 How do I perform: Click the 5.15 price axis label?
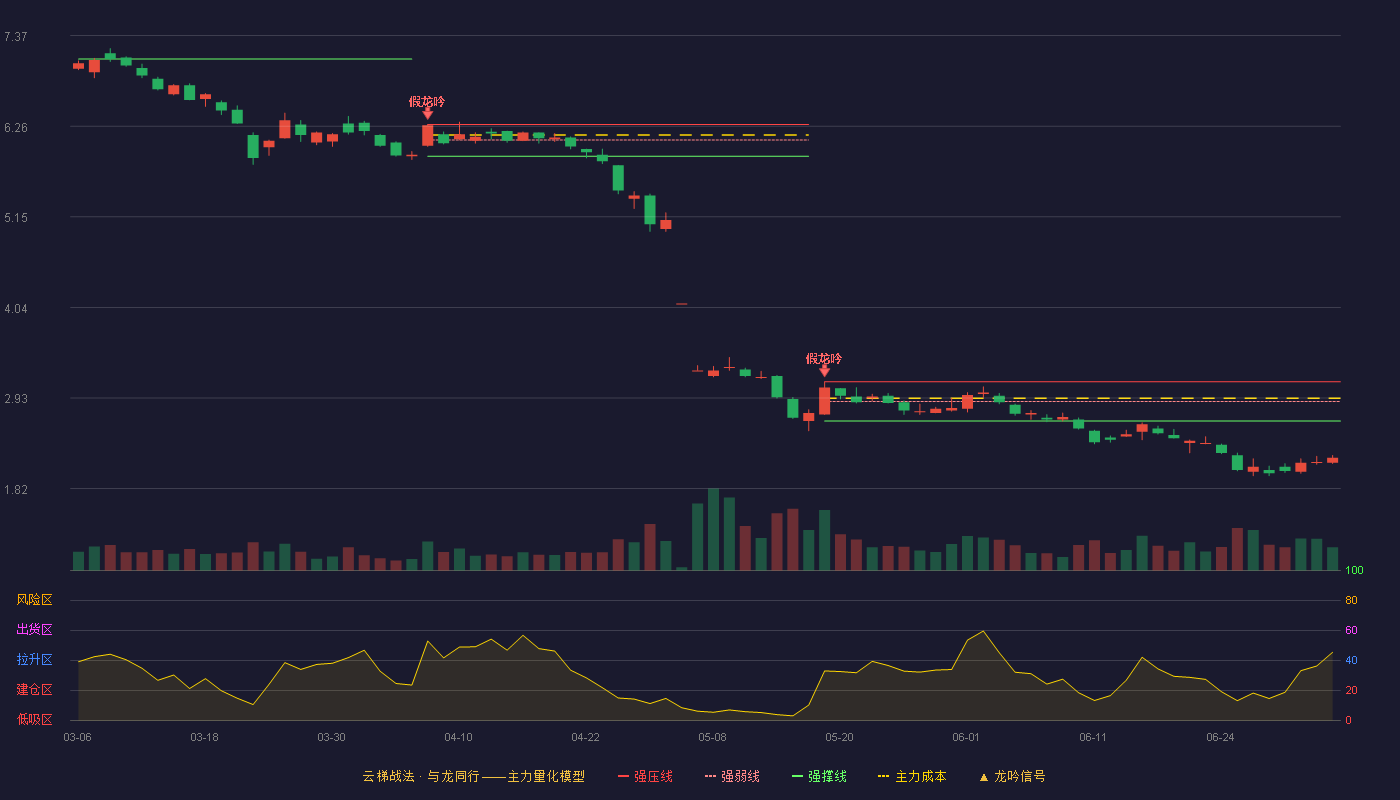pyautogui.click(x=15, y=218)
